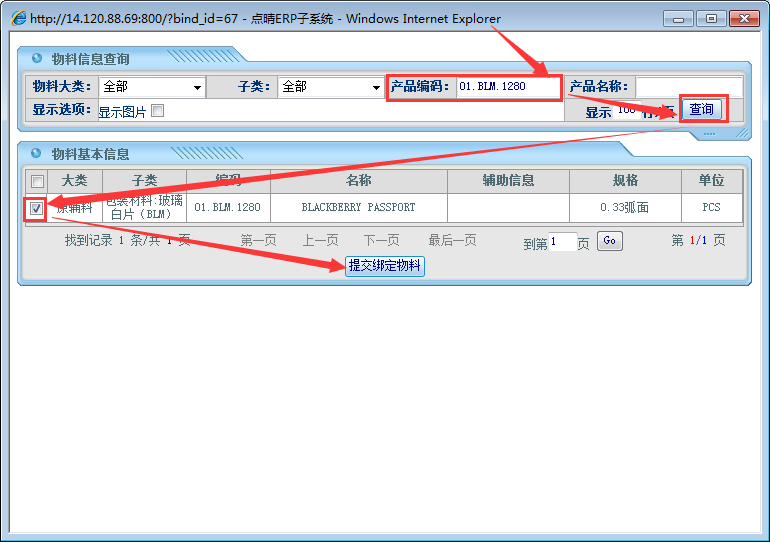Viewport: 770px width, 542px height.
Task: Click the Go page jump button
Action: (609, 241)
